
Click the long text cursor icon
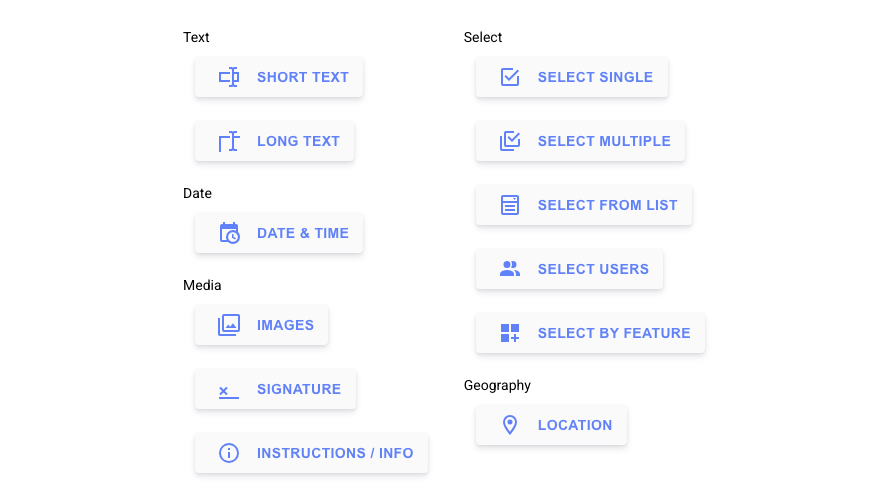[x=229, y=141]
